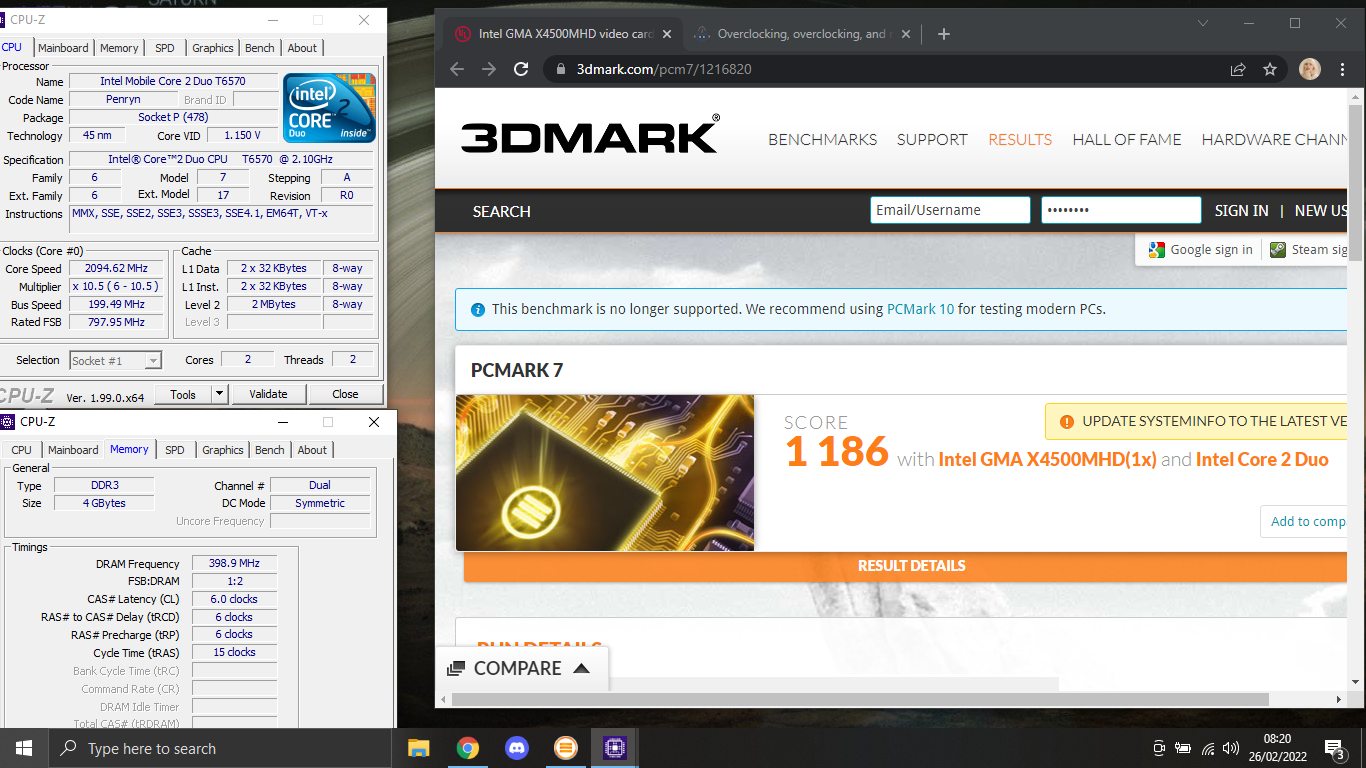Image resolution: width=1366 pixels, height=768 pixels.
Task: Click SIGN IN on 3DMark
Action: point(1241,211)
